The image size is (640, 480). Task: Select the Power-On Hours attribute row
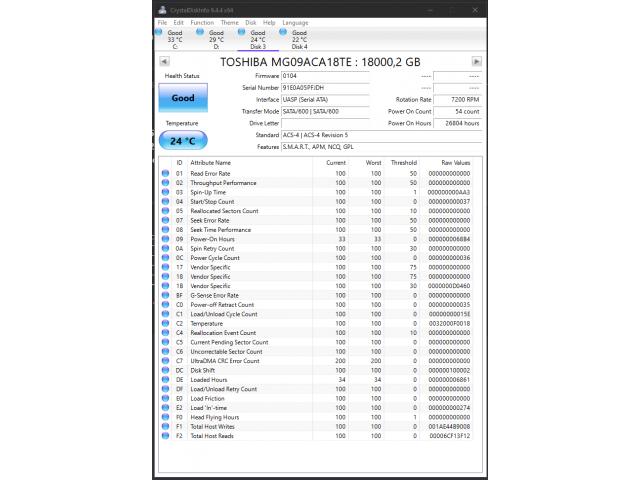click(x=320, y=239)
